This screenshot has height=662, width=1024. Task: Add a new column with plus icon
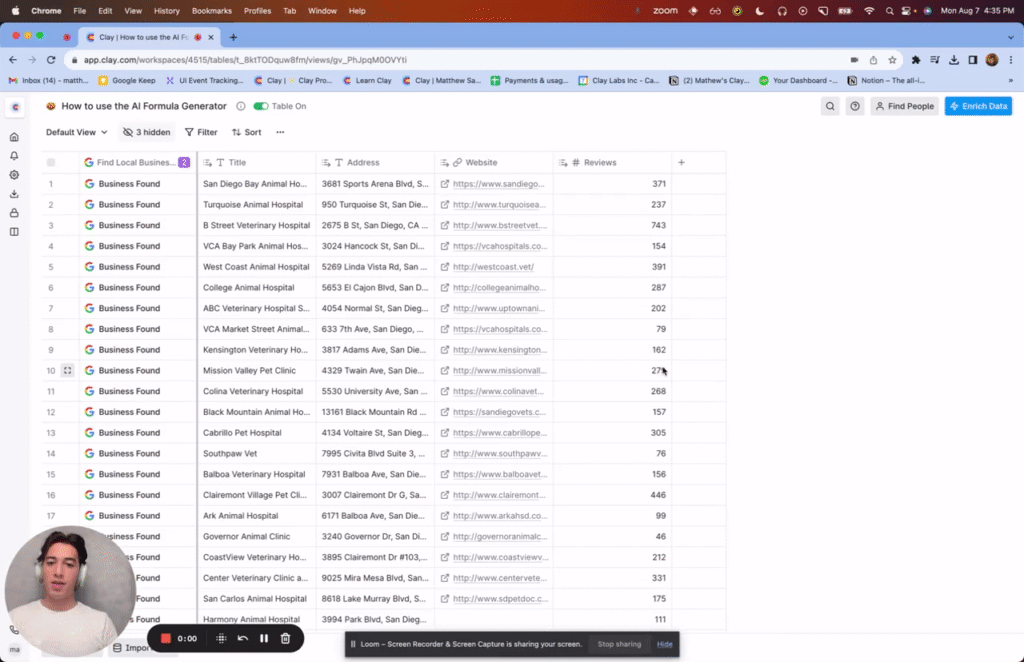pos(682,162)
